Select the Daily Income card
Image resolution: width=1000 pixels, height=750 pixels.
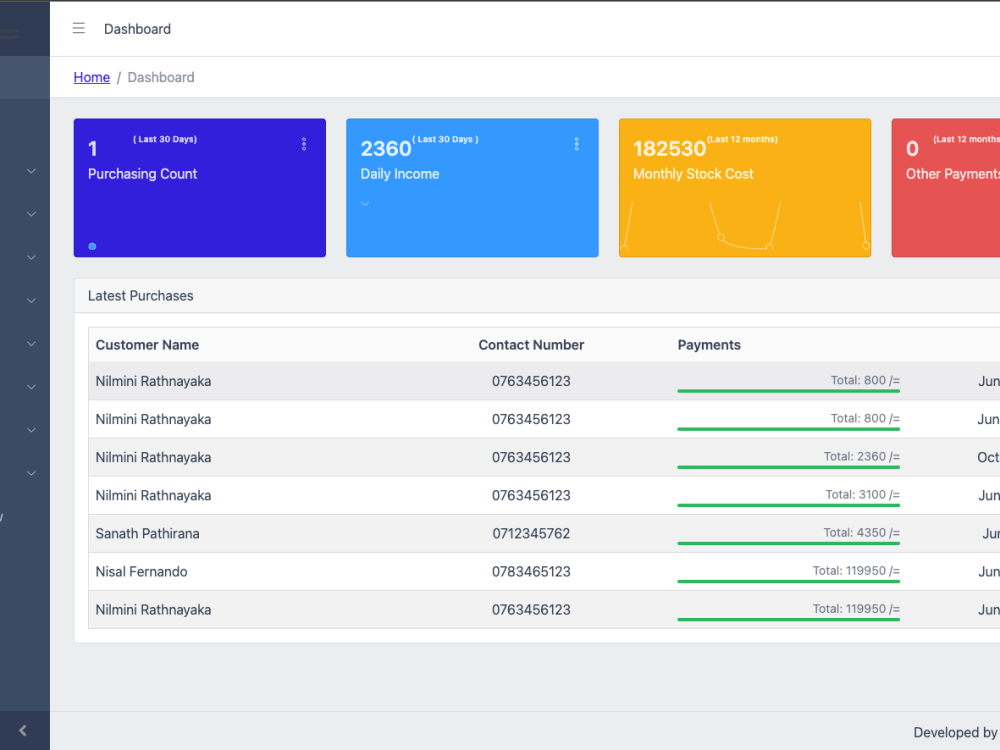click(x=472, y=188)
